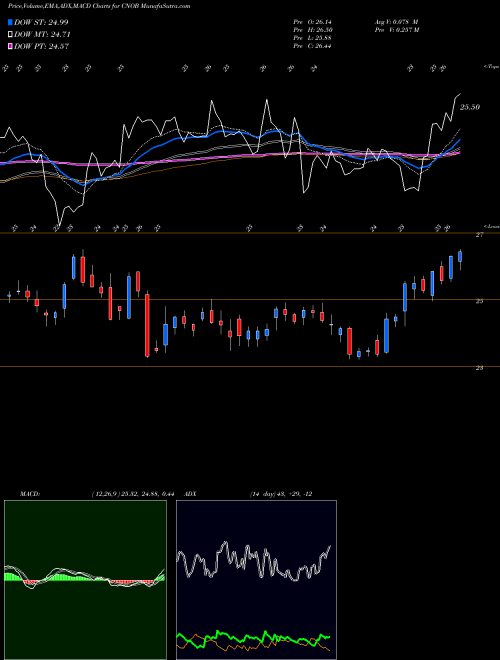Click the 25.50 price label on EMA chart
The height and width of the screenshot is (660, 500).
[x=470, y=107]
